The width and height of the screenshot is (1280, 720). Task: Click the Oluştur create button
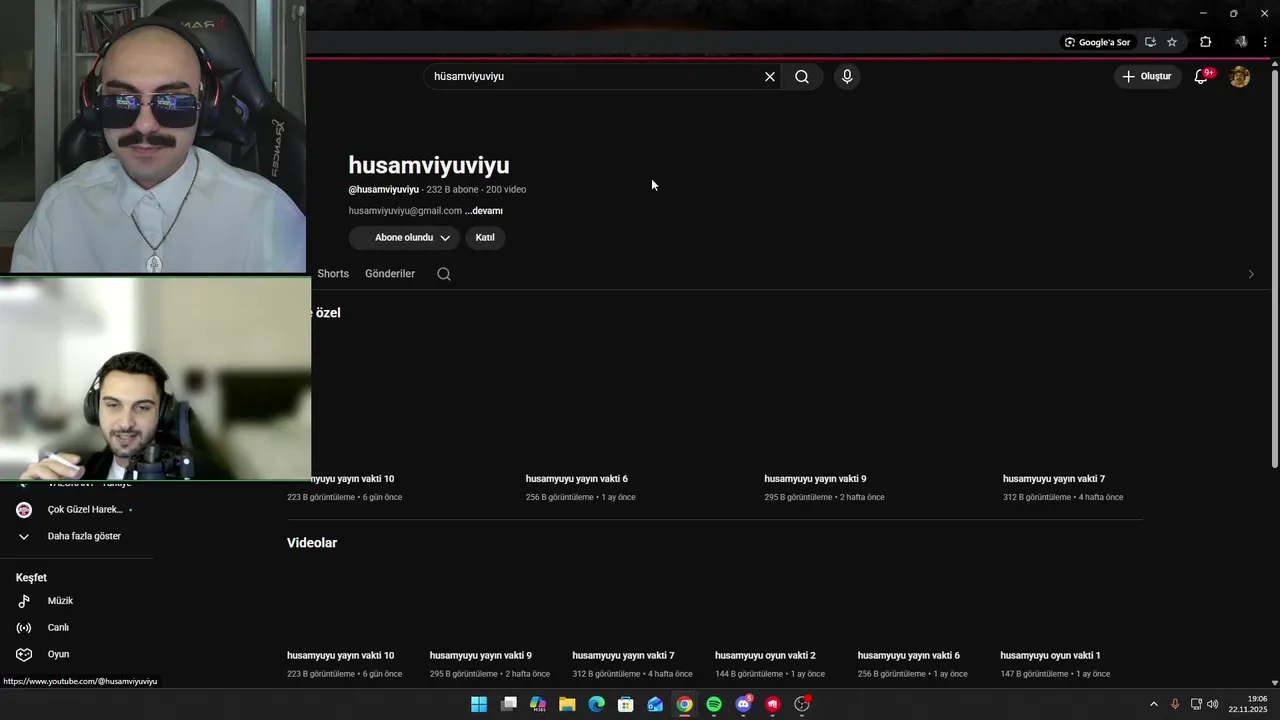[x=1147, y=77]
